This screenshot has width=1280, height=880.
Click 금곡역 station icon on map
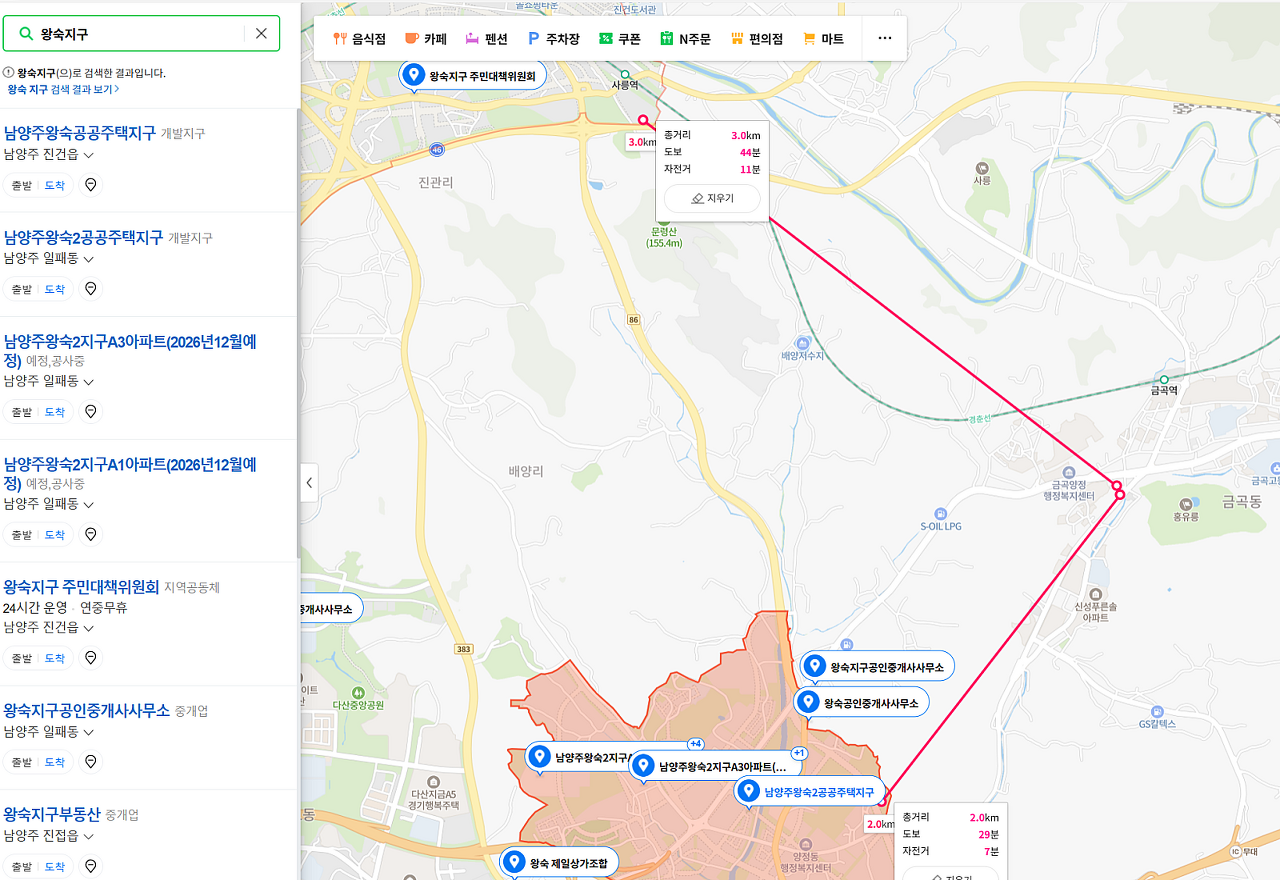pos(1163,379)
